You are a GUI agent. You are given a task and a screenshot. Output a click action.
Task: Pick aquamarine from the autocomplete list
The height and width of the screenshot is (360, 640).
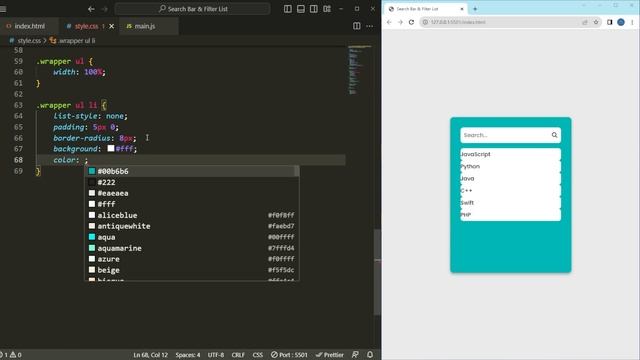tap(191, 248)
